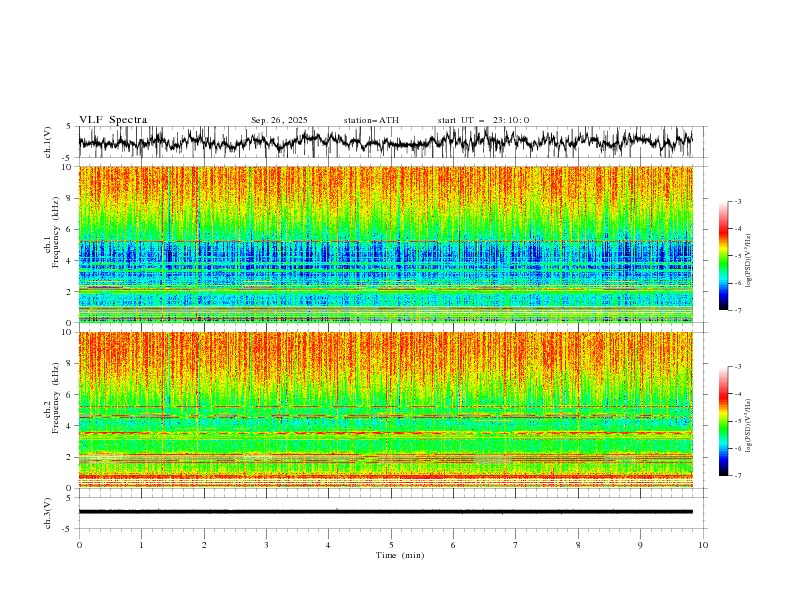
Task: Click the "start UT = 23:10:0" label
Action: coord(483,120)
